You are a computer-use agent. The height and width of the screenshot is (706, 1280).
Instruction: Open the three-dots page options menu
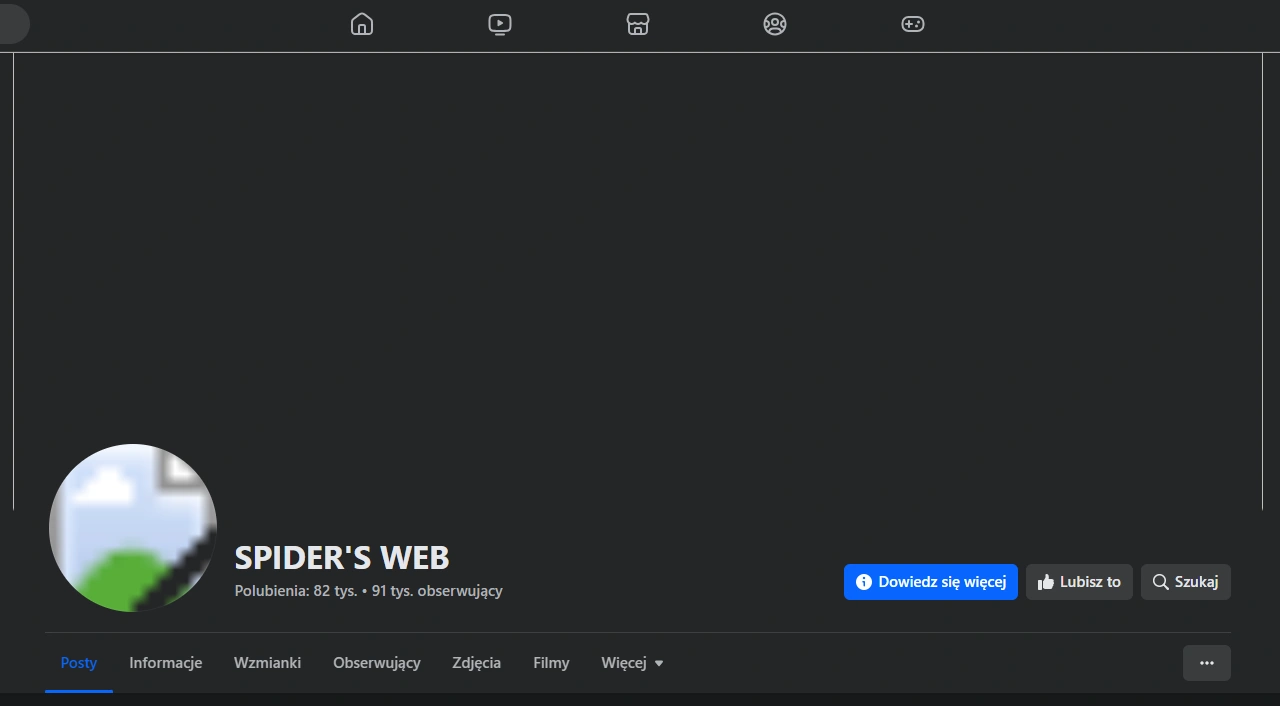click(1207, 663)
